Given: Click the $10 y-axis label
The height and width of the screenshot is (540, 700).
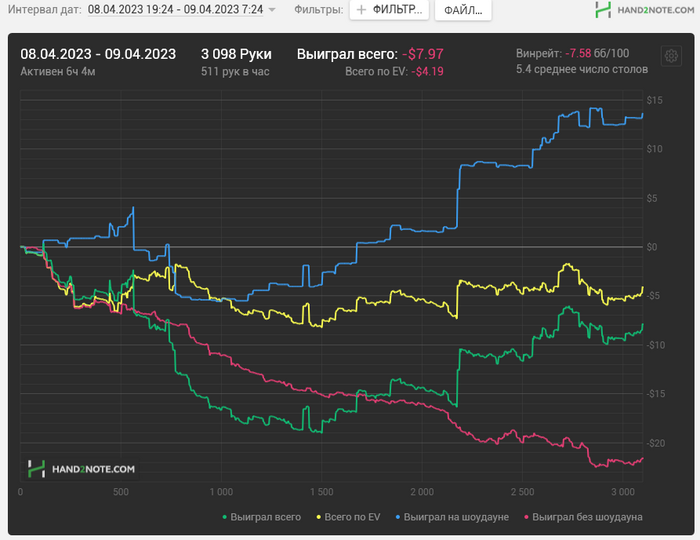Looking at the screenshot, I should coord(654,149).
